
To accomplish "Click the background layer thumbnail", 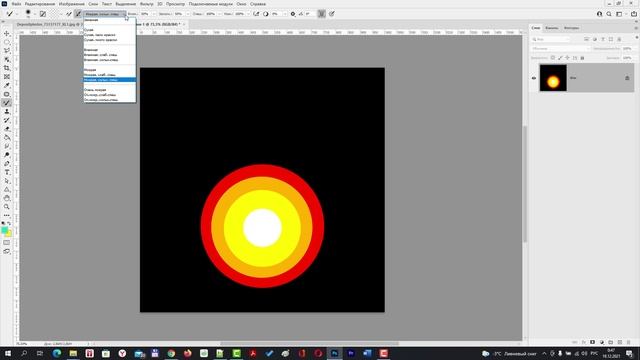I will coord(553,78).
